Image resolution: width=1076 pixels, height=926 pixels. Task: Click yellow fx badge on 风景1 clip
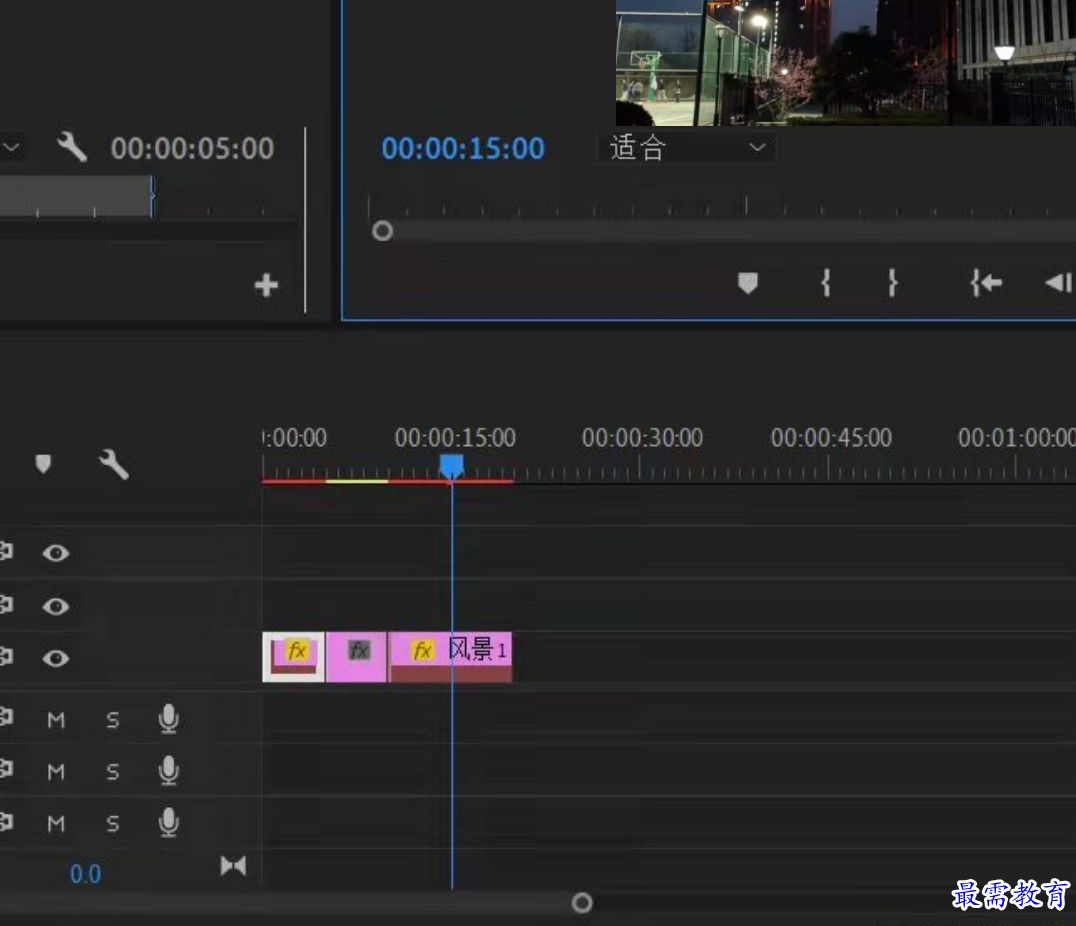422,650
